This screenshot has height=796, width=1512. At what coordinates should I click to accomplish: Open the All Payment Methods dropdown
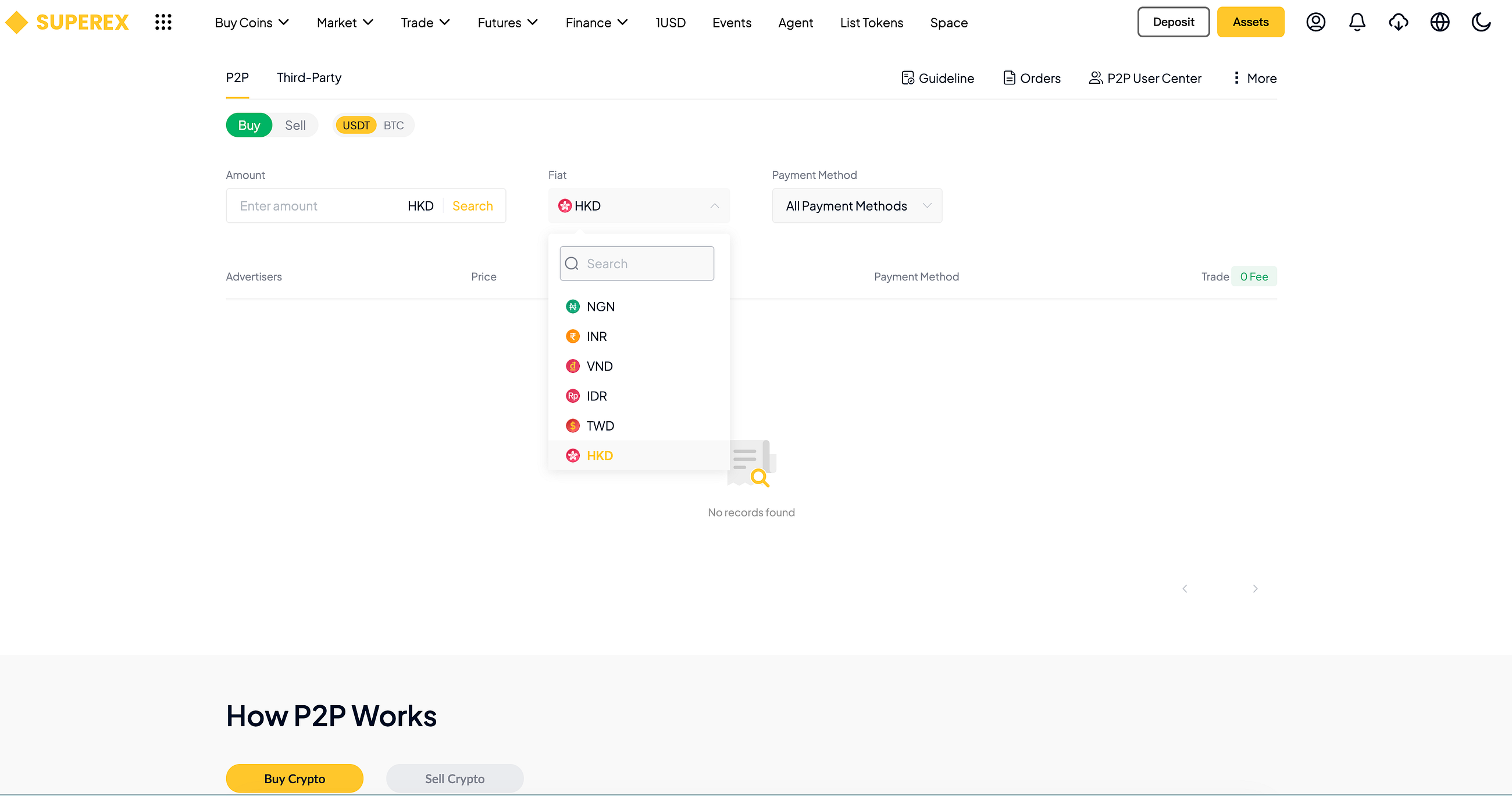coord(857,205)
